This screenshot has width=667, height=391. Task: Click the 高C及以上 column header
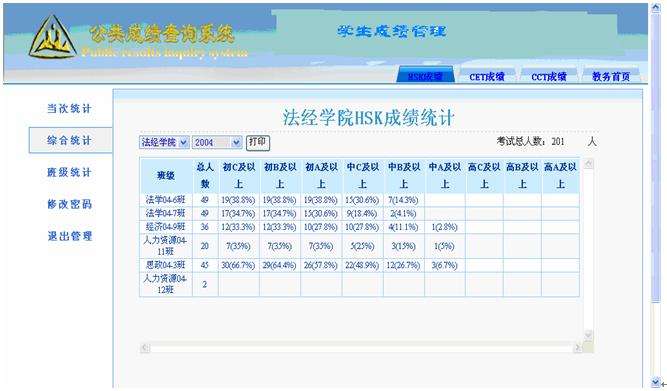(484, 176)
